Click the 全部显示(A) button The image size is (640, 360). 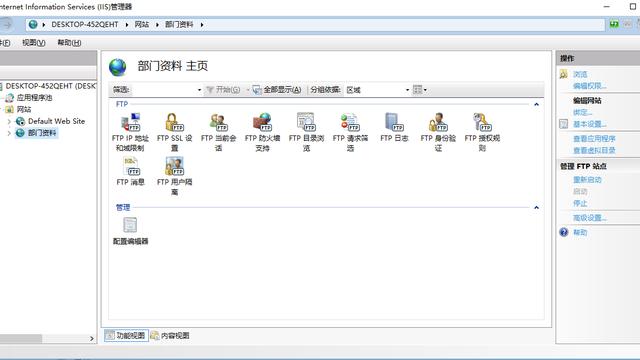coord(277,90)
